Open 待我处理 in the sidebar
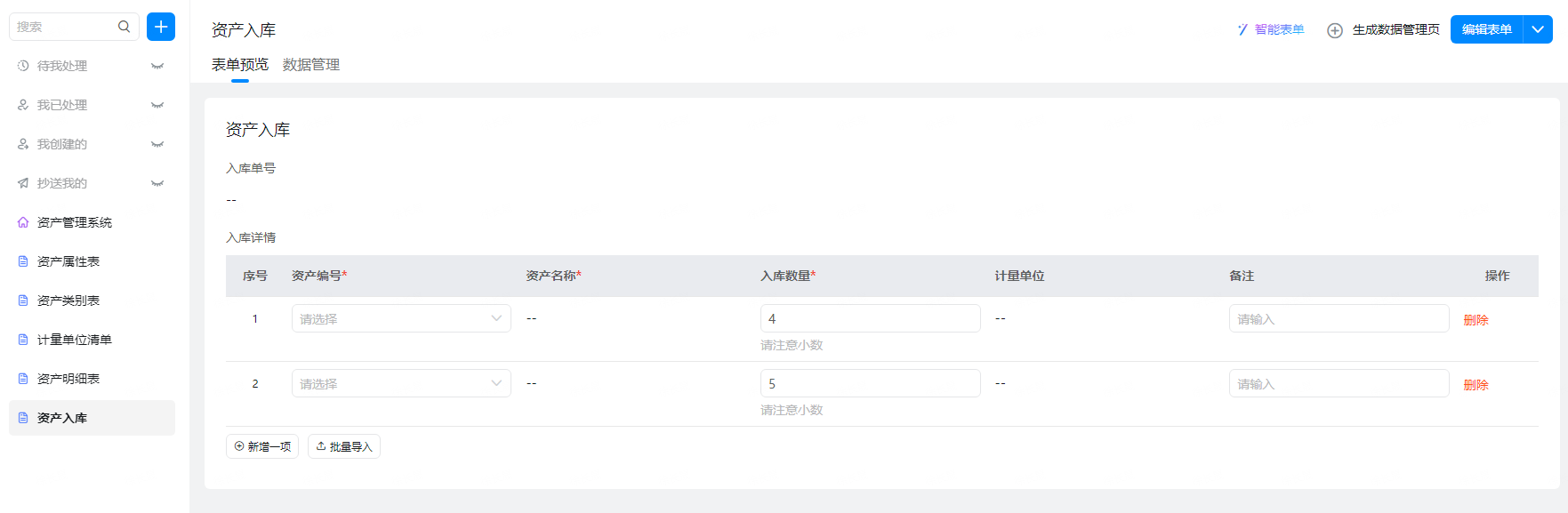1568x513 pixels. [62, 66]
